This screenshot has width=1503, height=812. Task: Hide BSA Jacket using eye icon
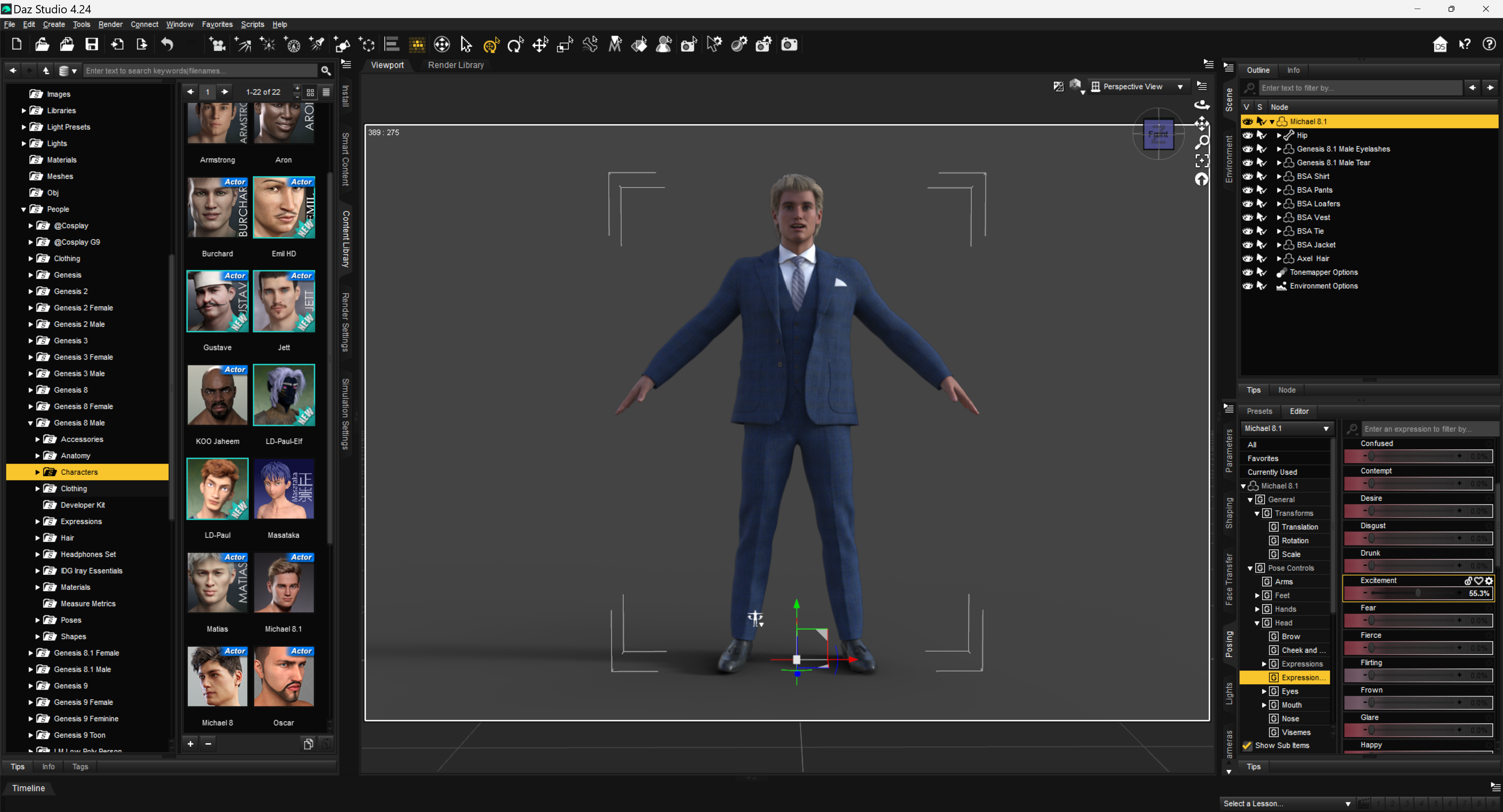[x=1247, y=245]
